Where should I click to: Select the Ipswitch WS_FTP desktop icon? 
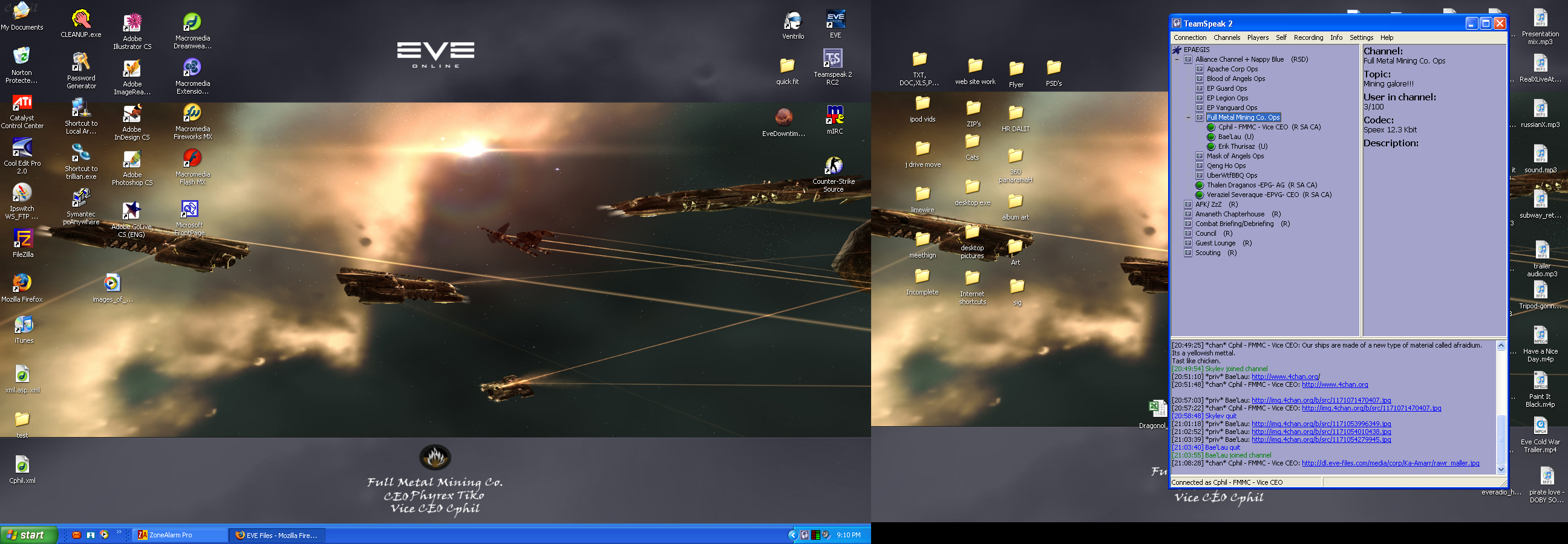click(22, 201)
